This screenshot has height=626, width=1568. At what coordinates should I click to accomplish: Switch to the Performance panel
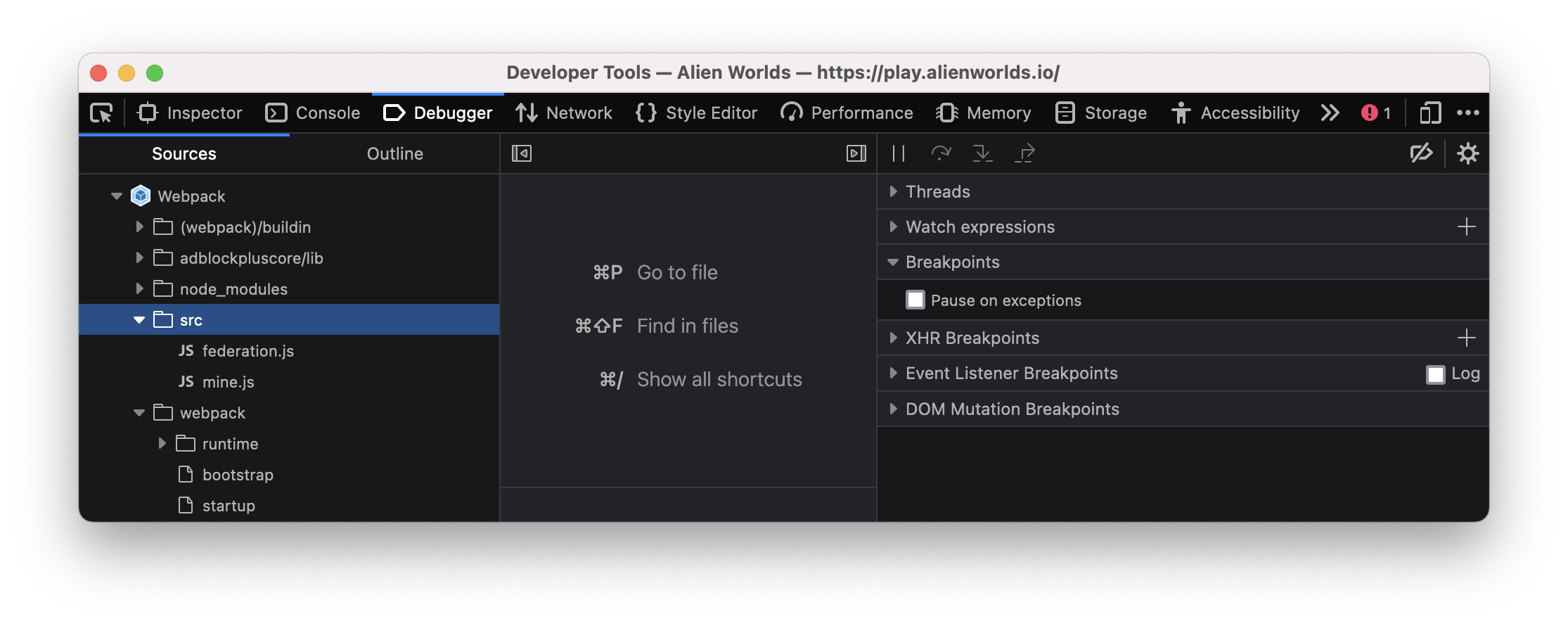click(x=847, y=113)
